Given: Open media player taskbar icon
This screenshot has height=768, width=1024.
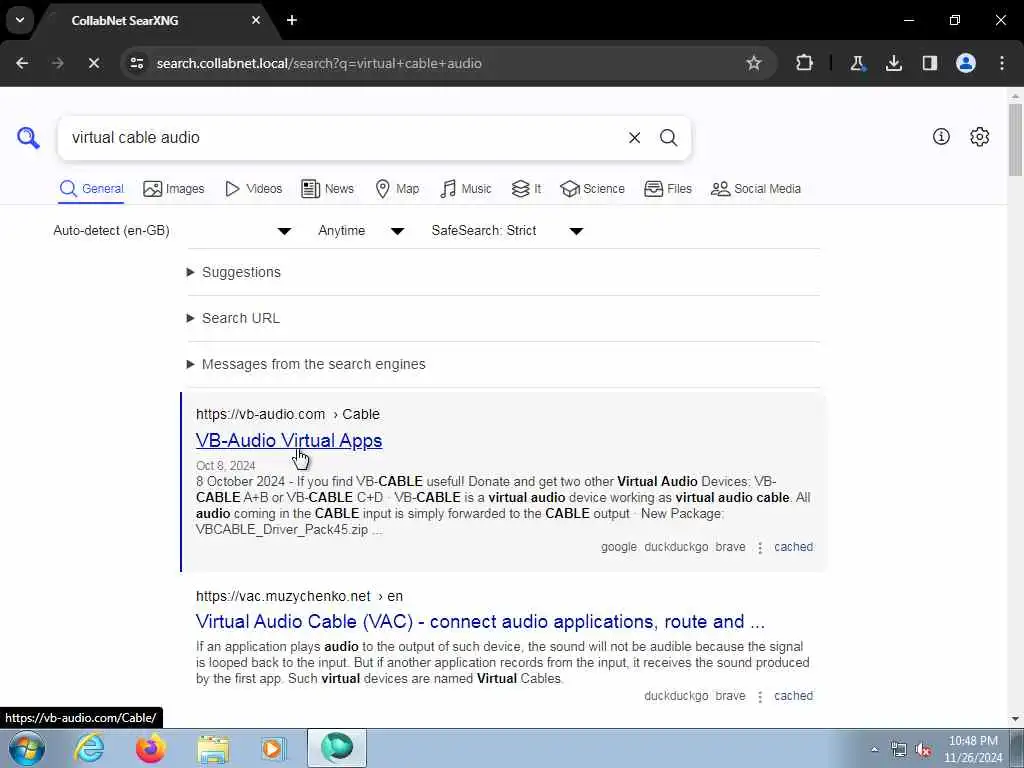Looking at the screenshot, I should 274,748.
